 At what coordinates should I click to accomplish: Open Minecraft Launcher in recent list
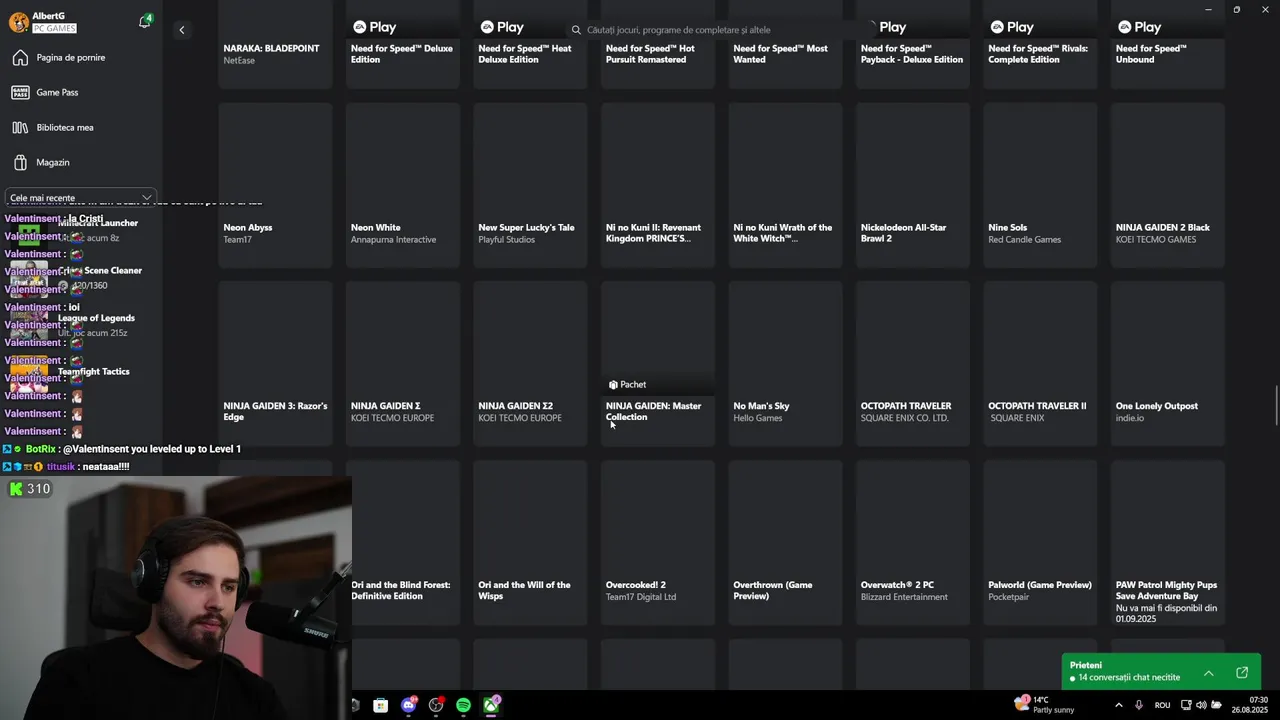(x=80, y=230)
